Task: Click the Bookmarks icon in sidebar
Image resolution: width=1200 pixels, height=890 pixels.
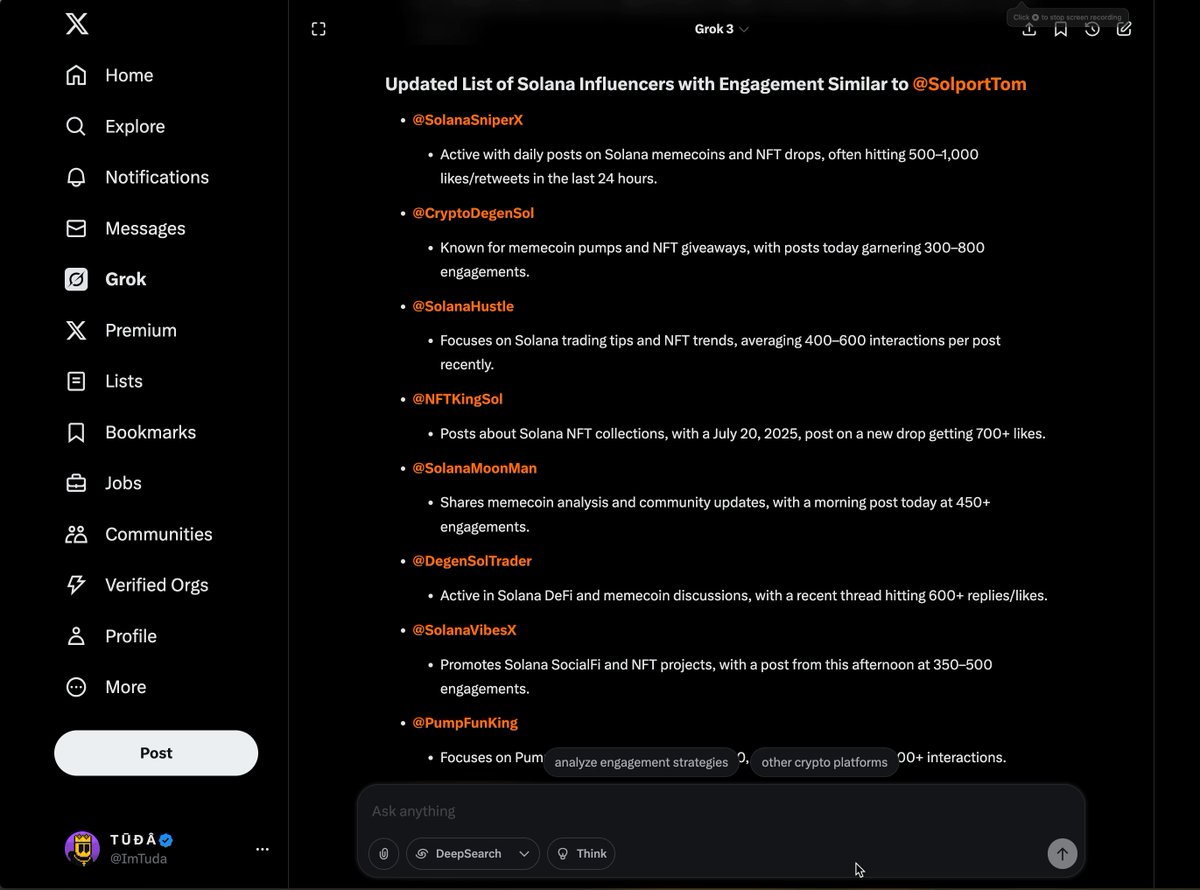Action: click(76, 432)
